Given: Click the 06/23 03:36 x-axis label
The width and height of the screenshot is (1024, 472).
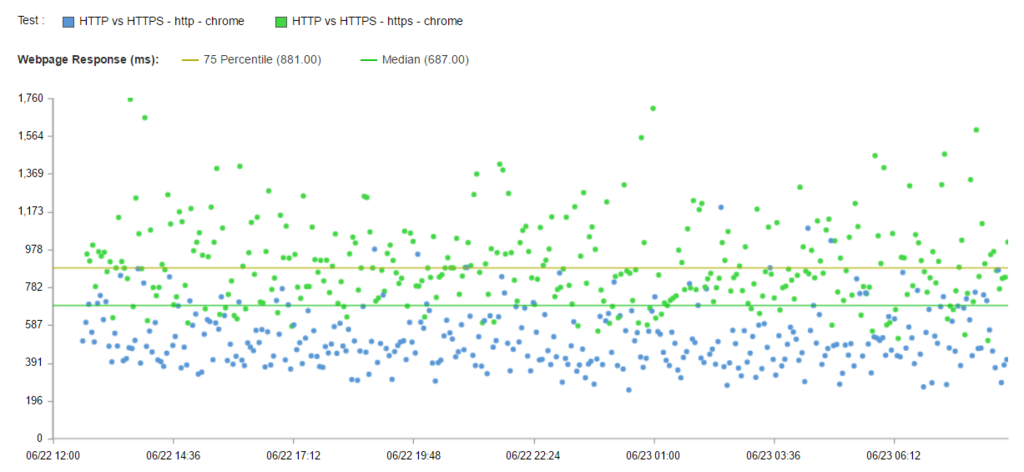Looking at the screenshot, I should click(773, 455).
